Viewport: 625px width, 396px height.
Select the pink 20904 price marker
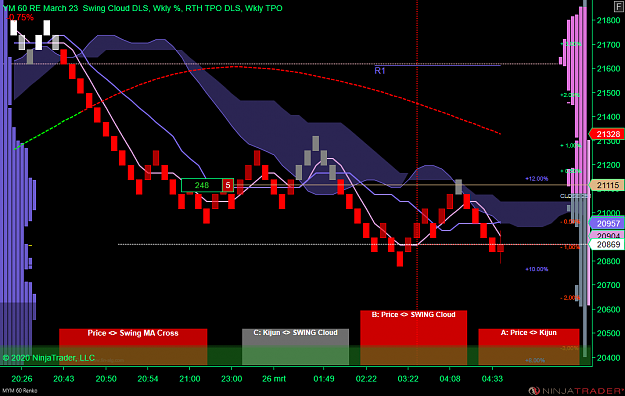607,235
